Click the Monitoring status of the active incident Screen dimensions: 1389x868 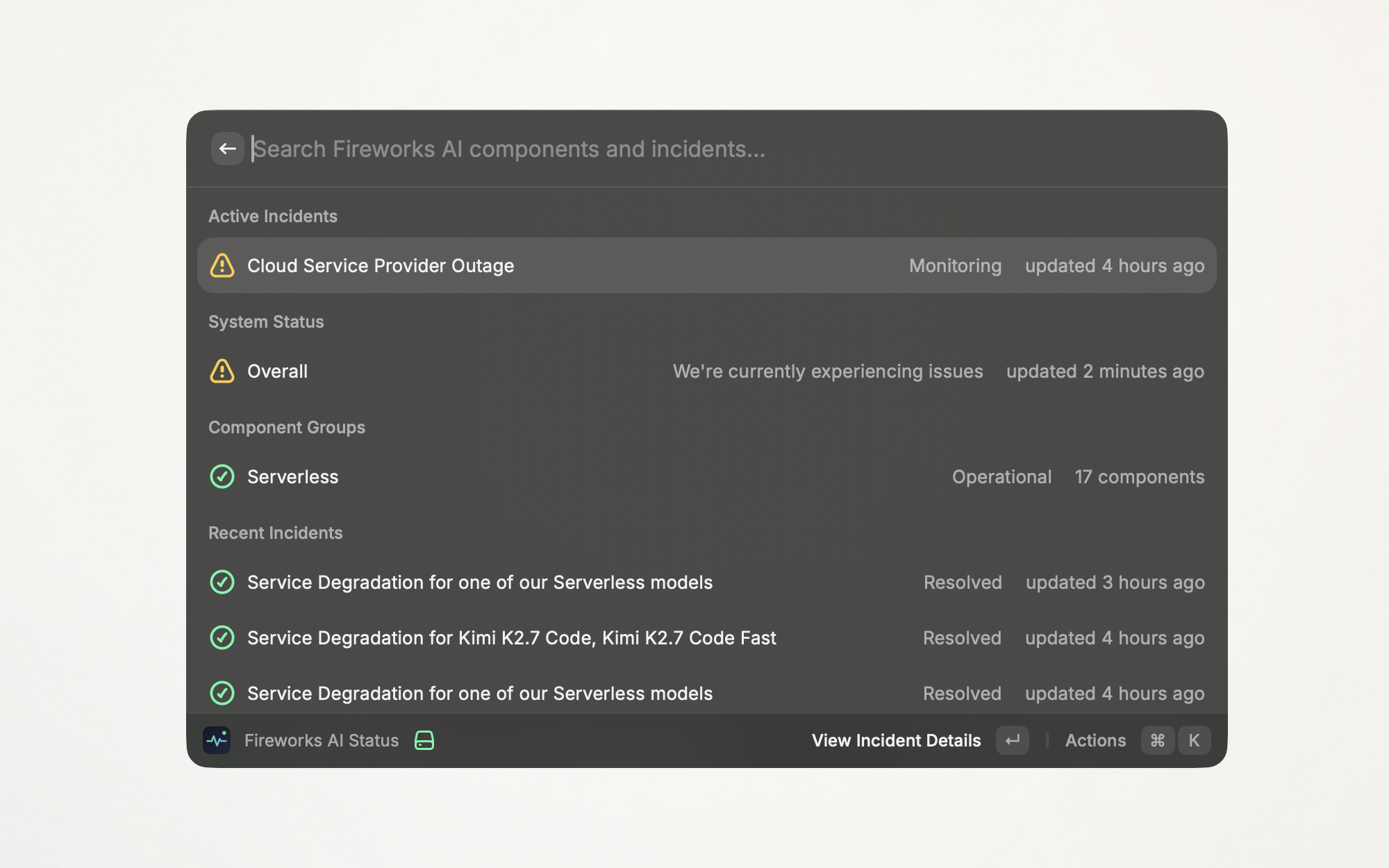point(955,266)
